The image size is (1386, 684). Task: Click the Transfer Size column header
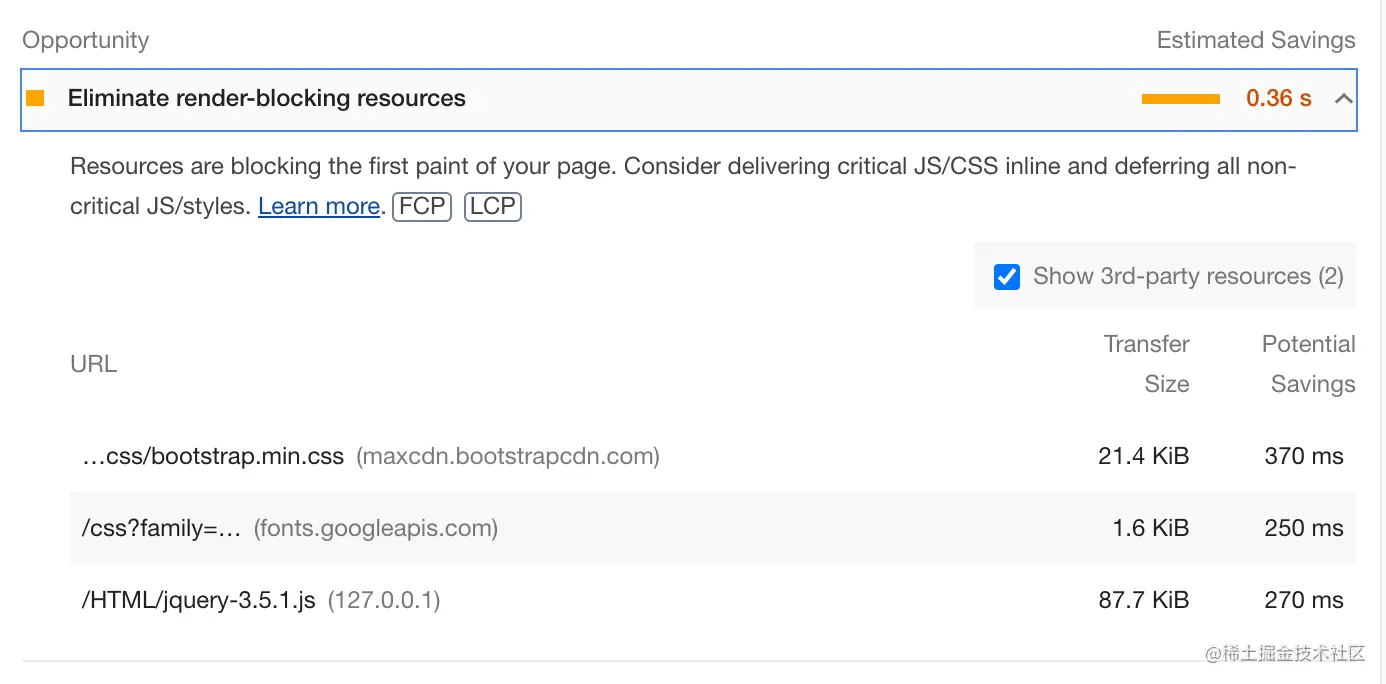pos(1147,364)
